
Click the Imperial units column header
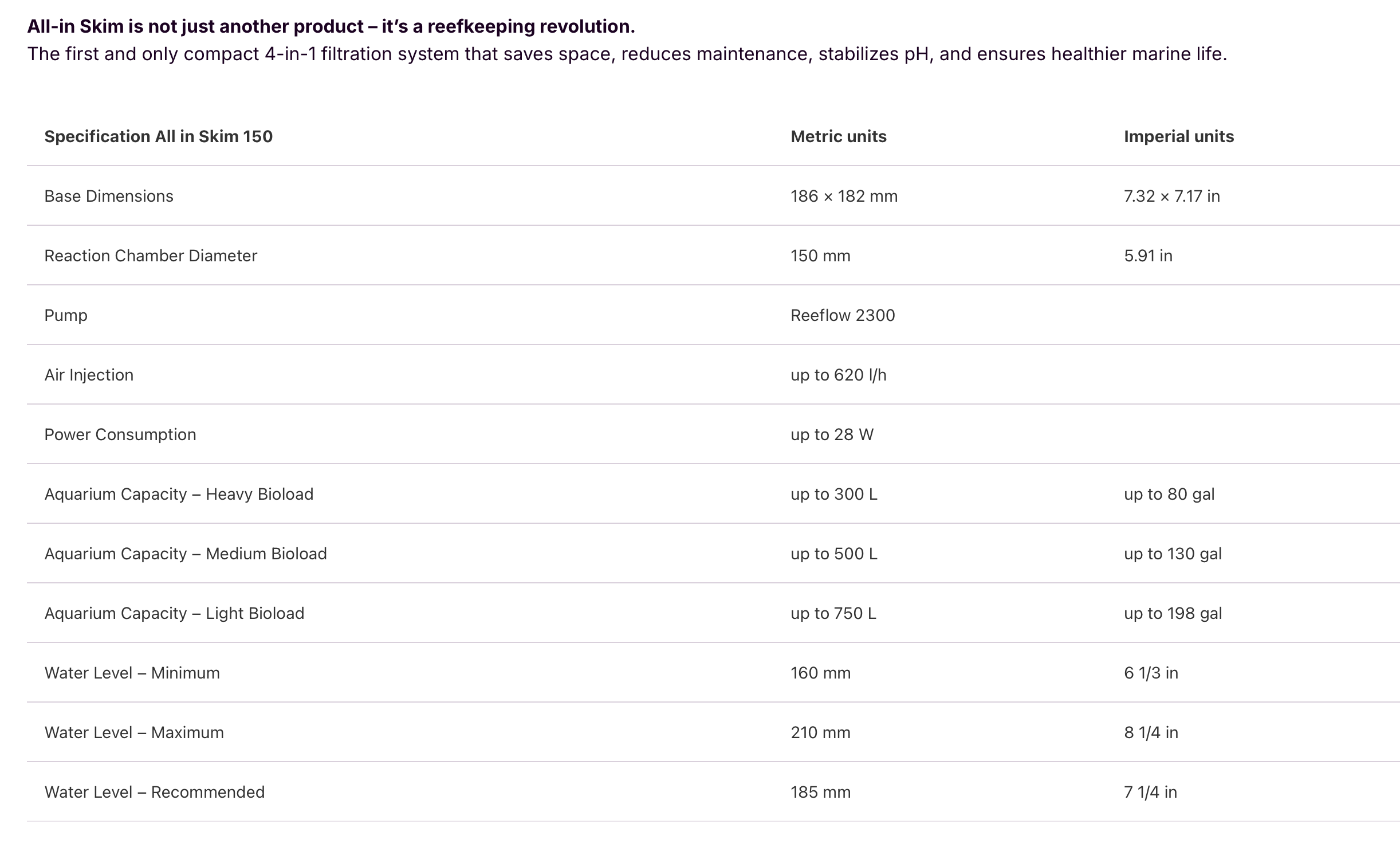(x=1179, y=136)
